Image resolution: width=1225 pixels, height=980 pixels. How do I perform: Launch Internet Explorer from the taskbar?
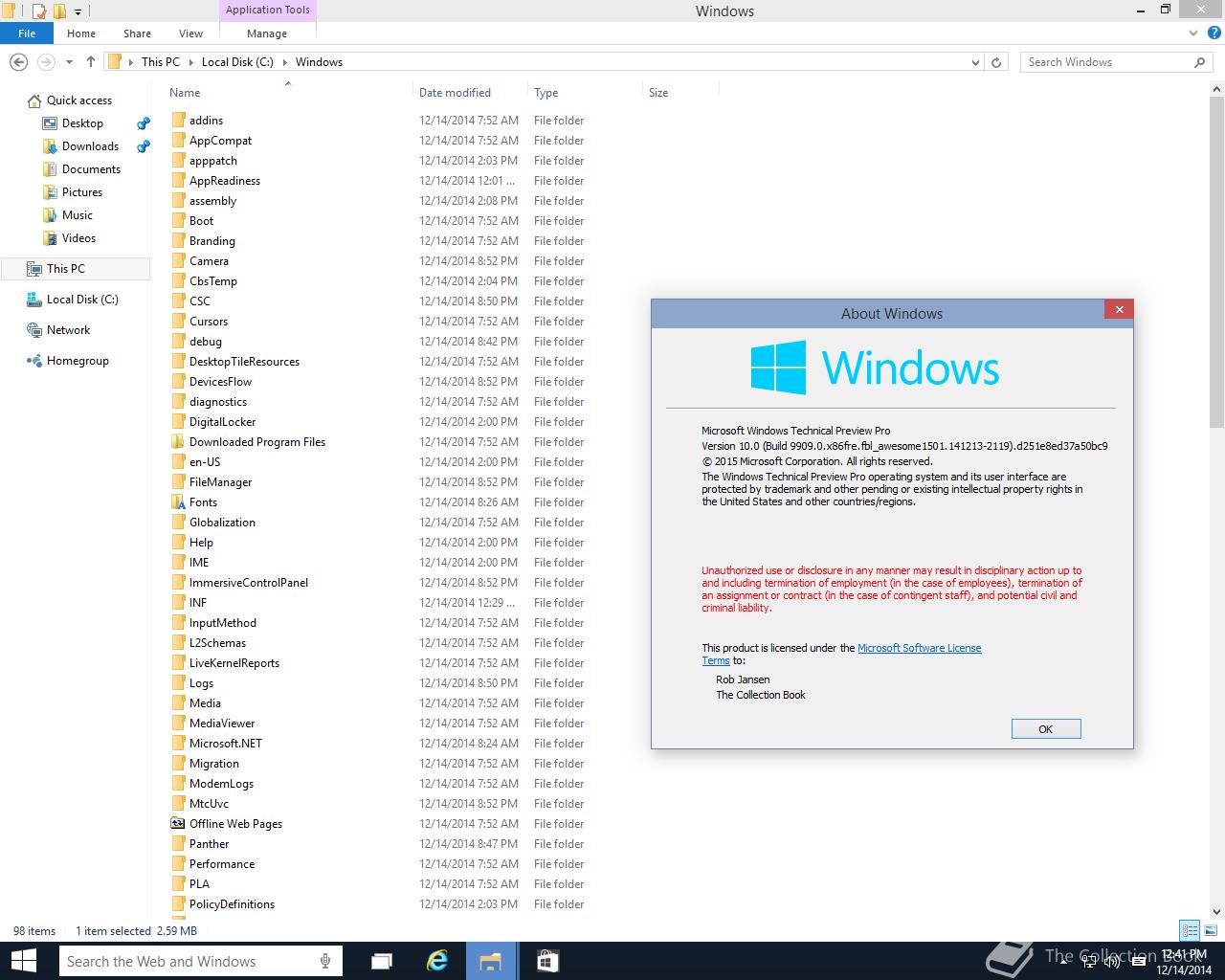pyautogui.click(x=437, y=961)
